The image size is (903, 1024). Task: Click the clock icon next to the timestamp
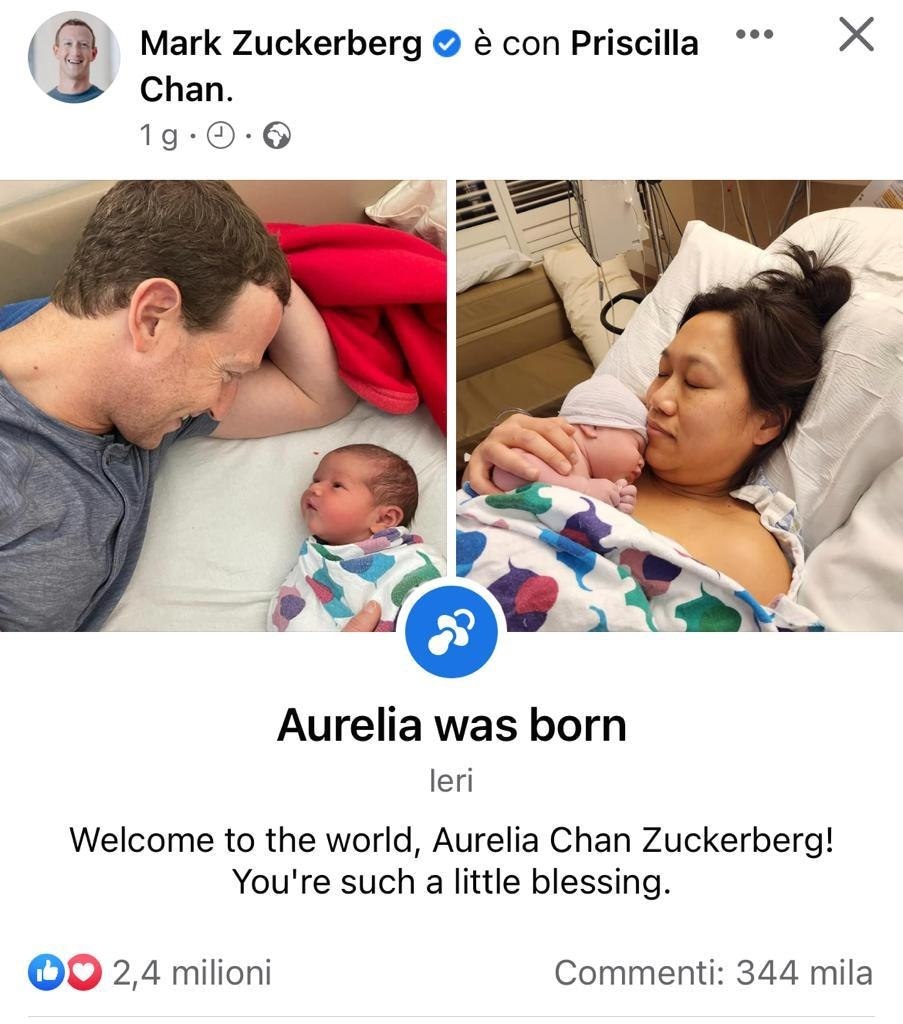pos(221,136)
